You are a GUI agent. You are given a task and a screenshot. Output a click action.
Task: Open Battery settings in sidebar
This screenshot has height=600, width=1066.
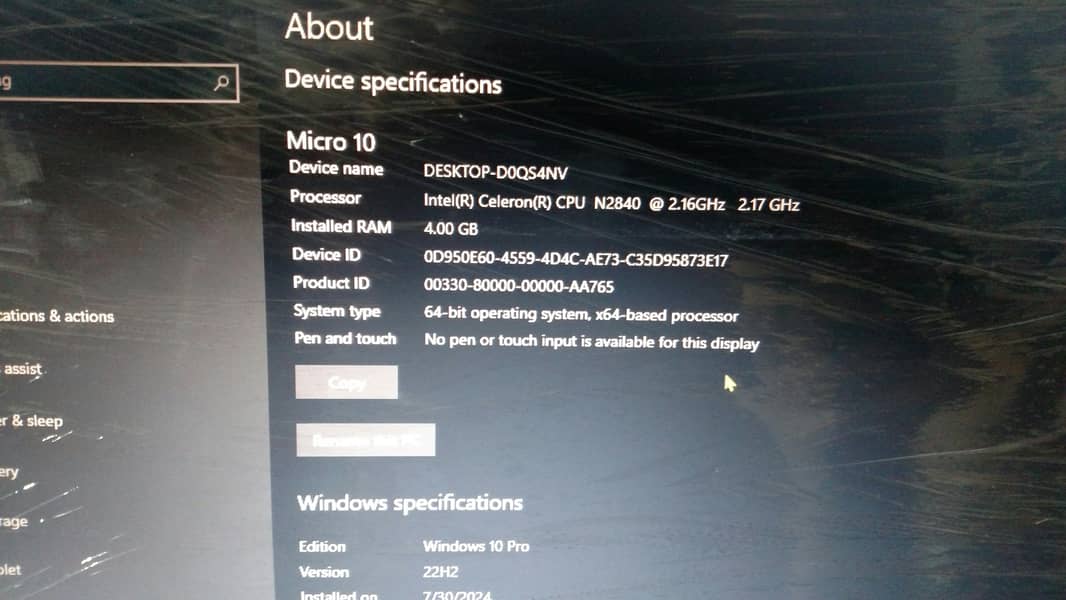(x=10, y=472)
